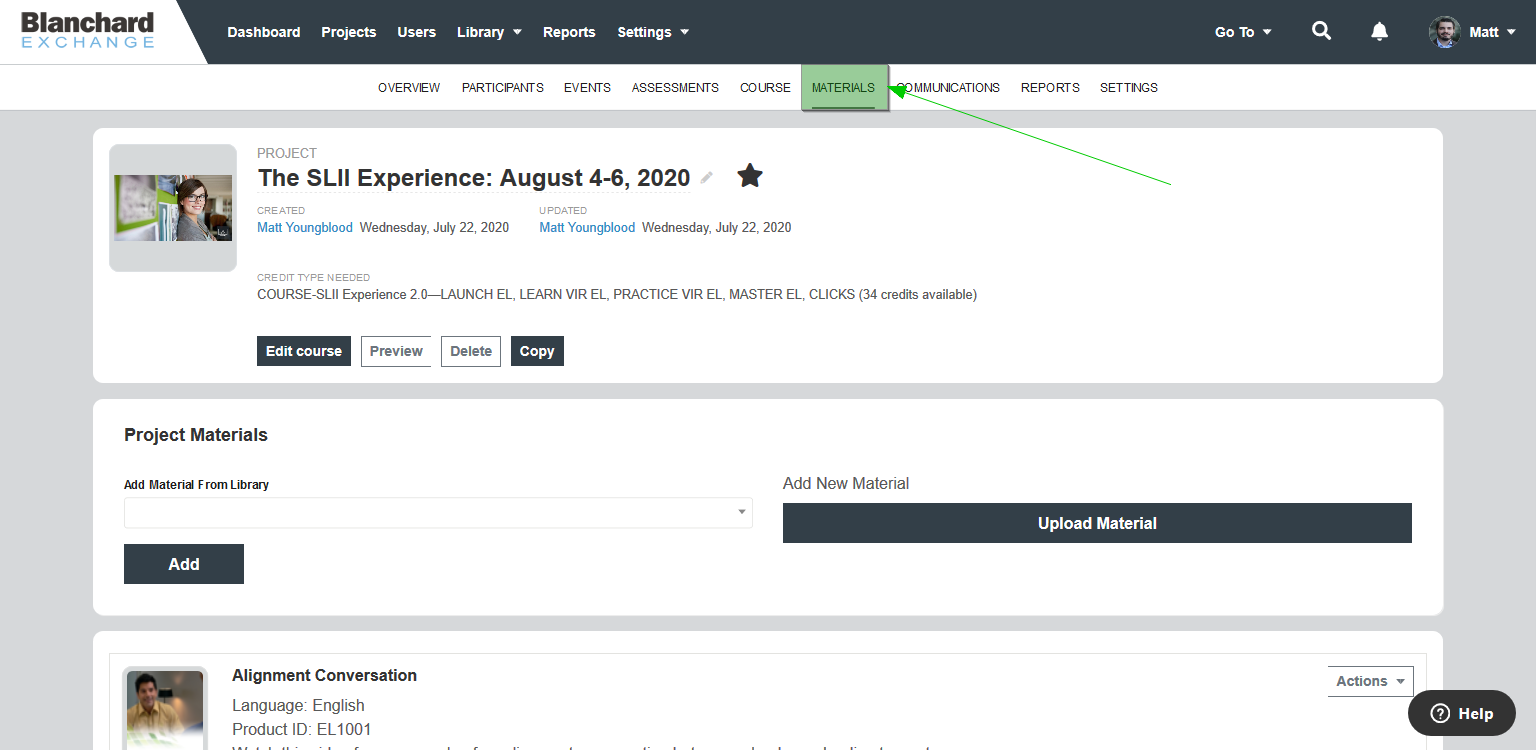Click the Add button under library field
1536x750 pixels.
184,564
